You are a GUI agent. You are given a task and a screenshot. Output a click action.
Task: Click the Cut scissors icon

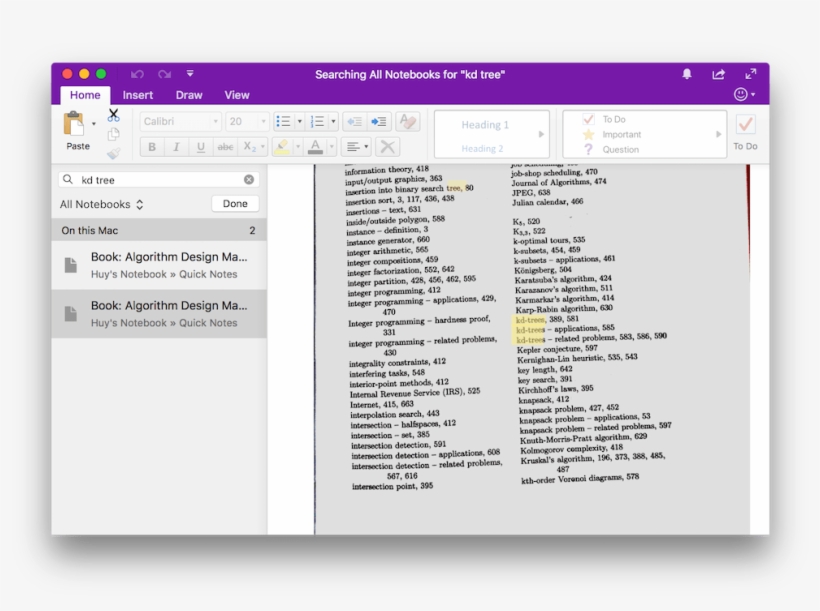113,116
